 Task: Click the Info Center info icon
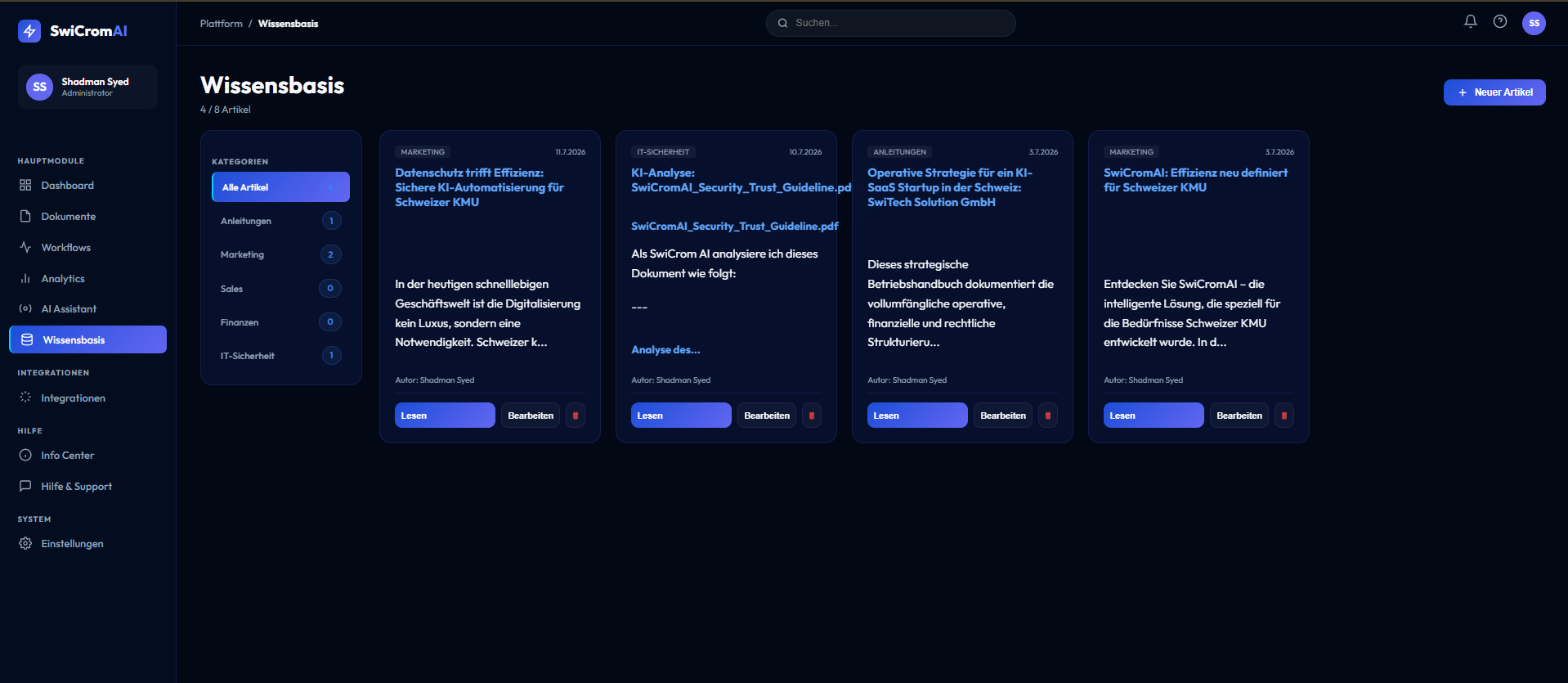click(25, 456)
